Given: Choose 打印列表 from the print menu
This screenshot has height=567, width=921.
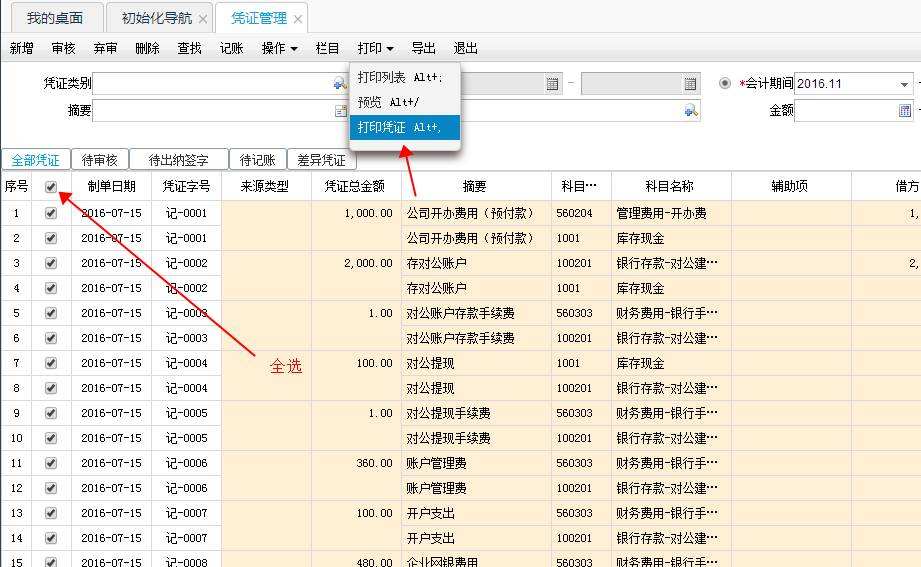Looking at the screenshot, I should [x=405, y=77].
